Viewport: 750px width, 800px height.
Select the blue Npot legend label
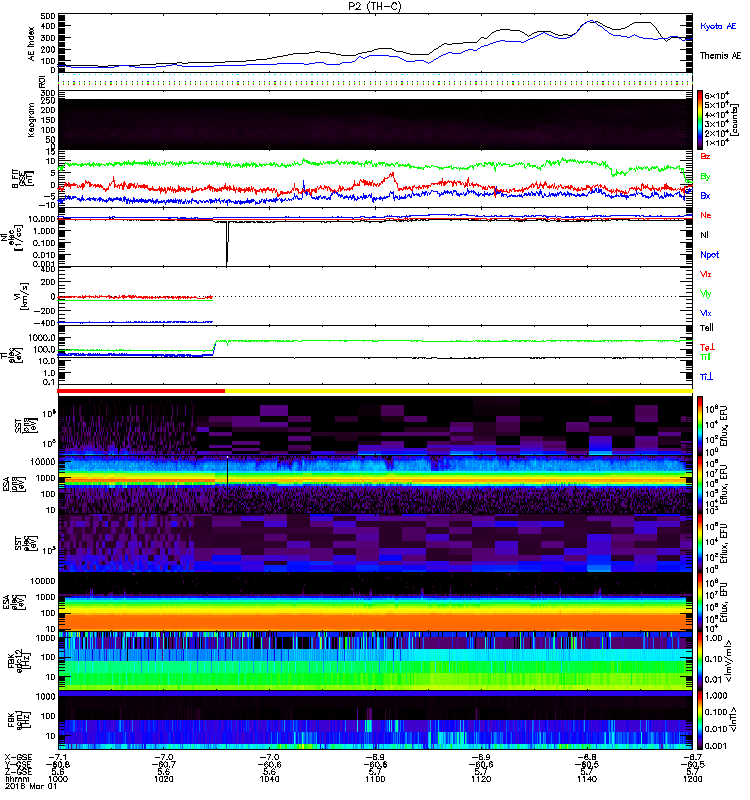coord(710,255)
